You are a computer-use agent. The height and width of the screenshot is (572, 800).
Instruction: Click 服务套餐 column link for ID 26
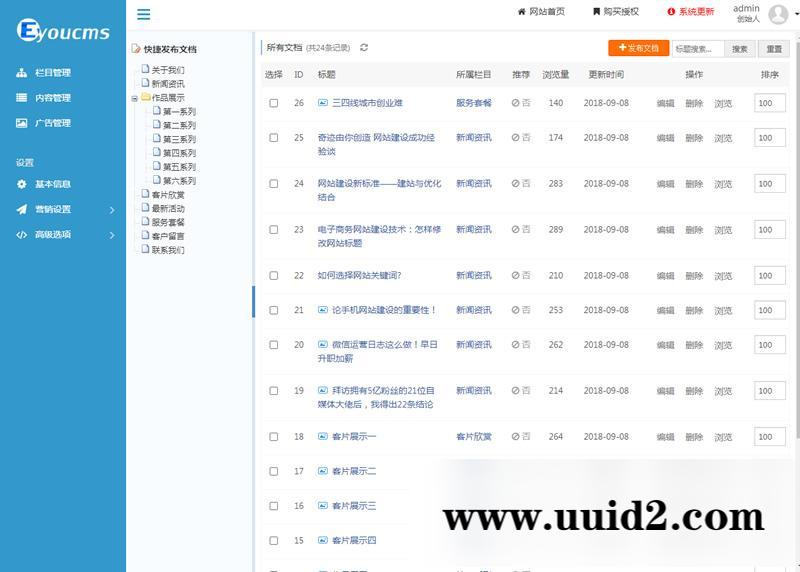(x=473, y=103)
